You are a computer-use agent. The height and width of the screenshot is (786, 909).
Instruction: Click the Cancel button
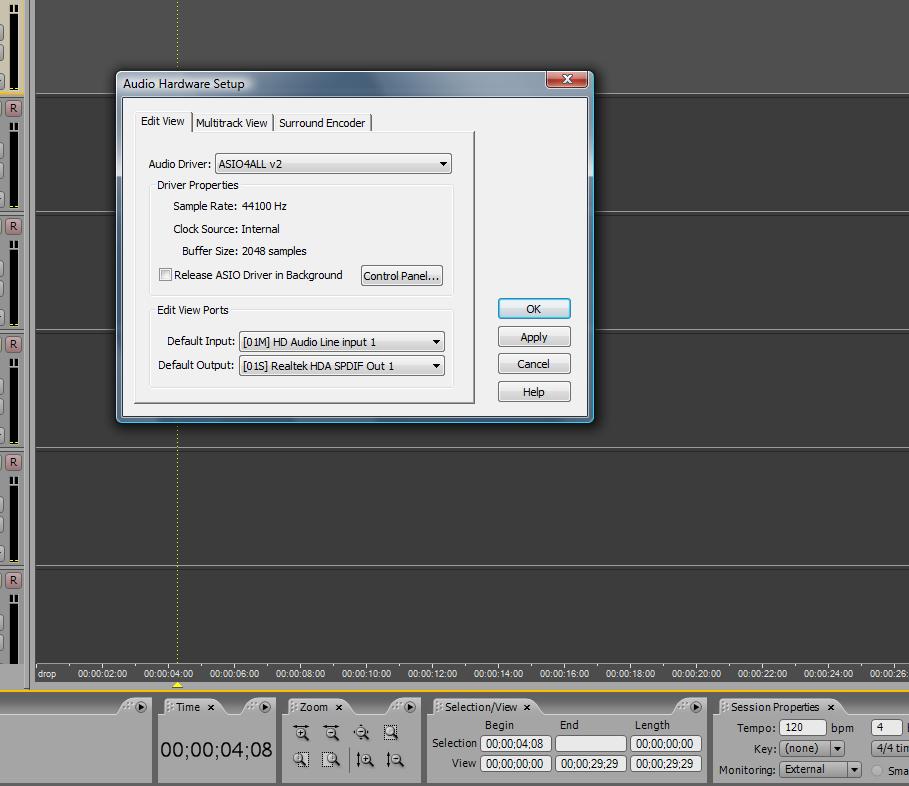coord(534,364)
